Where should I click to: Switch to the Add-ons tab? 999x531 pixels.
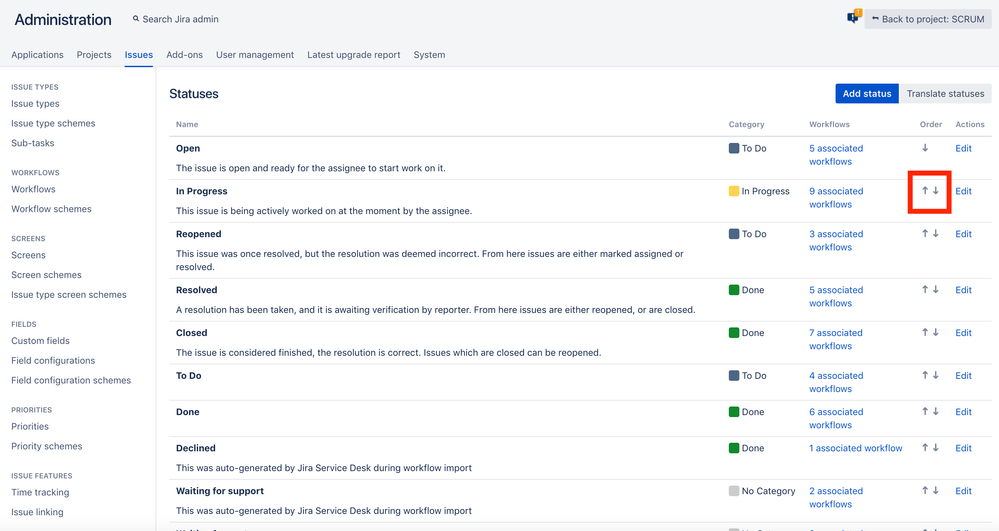184,55
